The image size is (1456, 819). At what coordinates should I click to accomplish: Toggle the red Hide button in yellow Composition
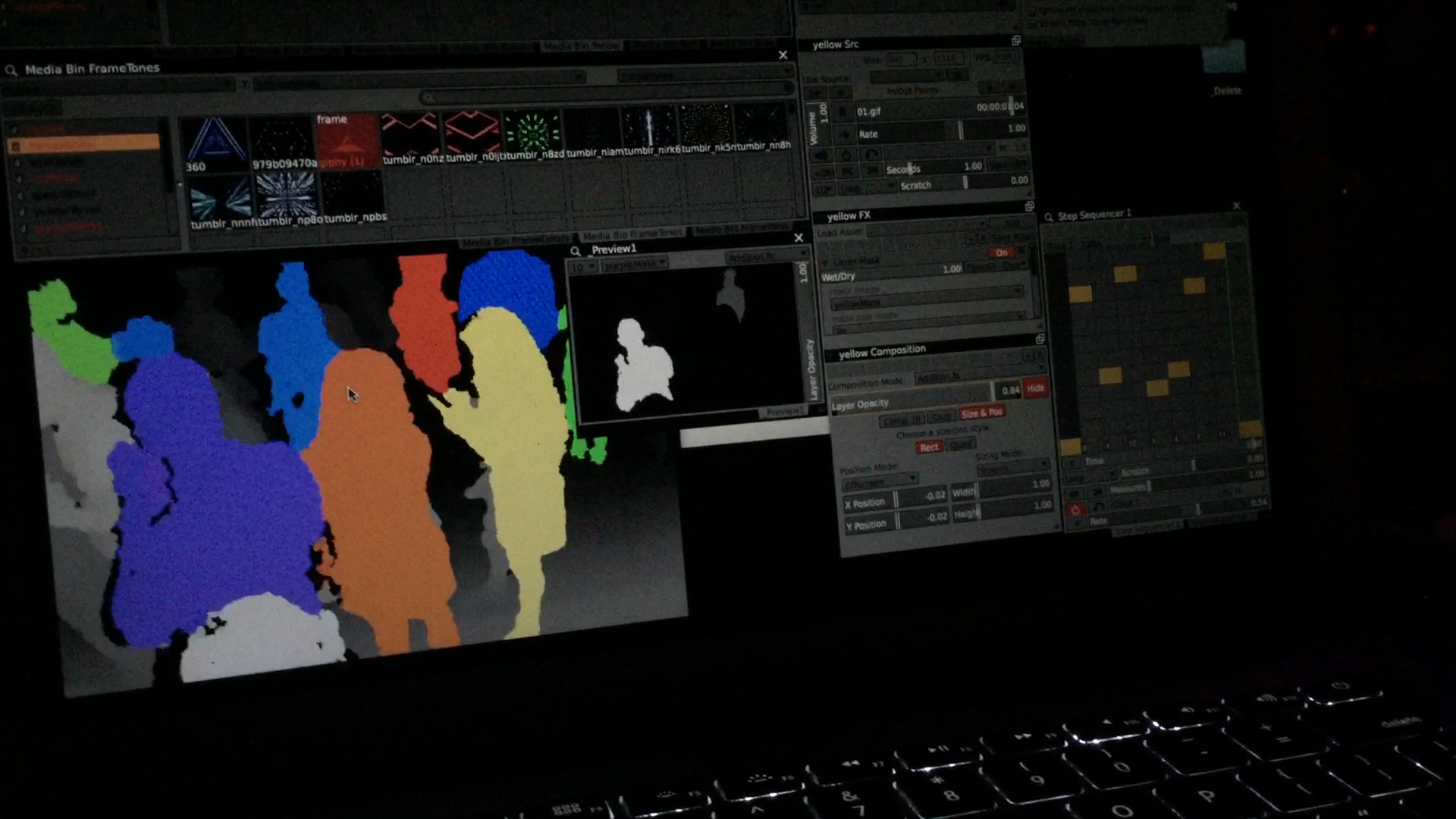tap(1035, 388)
